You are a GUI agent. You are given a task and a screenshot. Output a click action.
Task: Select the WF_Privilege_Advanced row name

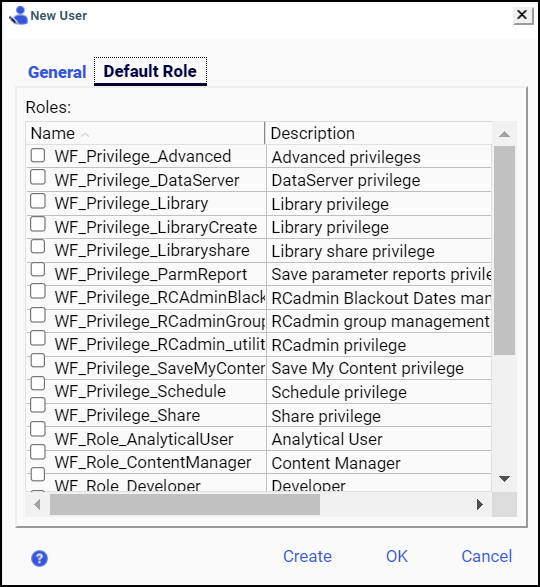[x=143, y=156]
